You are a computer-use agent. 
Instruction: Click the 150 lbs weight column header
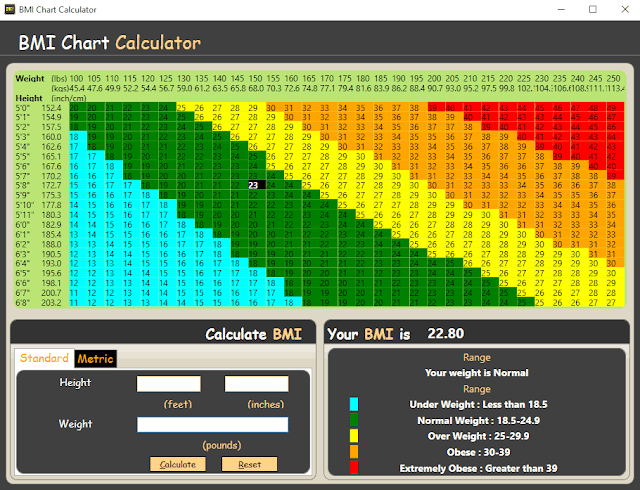coord(256,78)
